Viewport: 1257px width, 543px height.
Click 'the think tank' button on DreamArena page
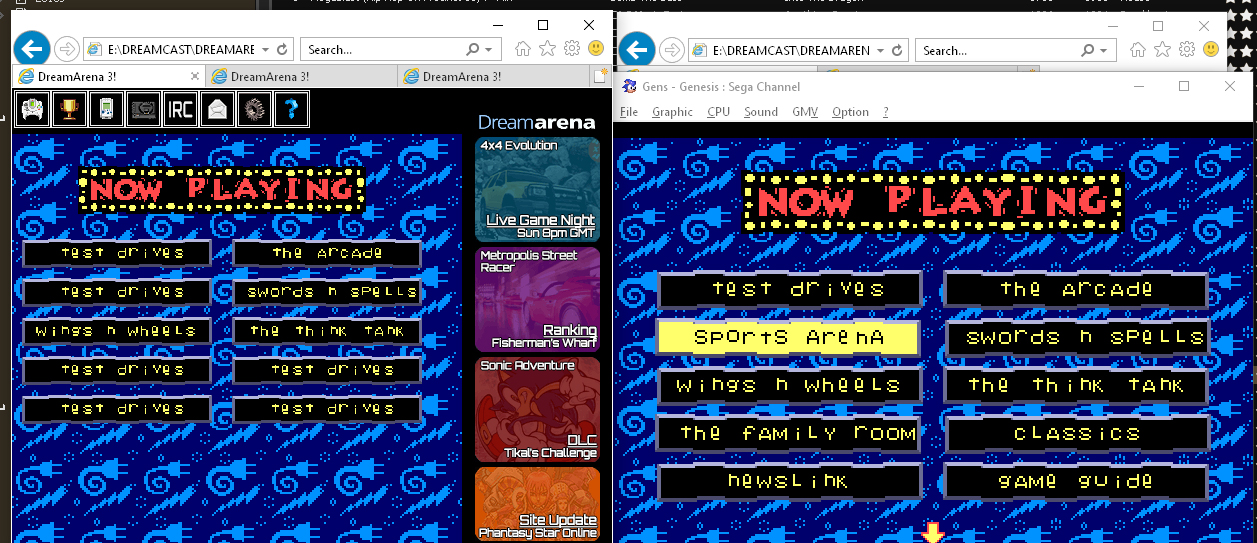327,331
